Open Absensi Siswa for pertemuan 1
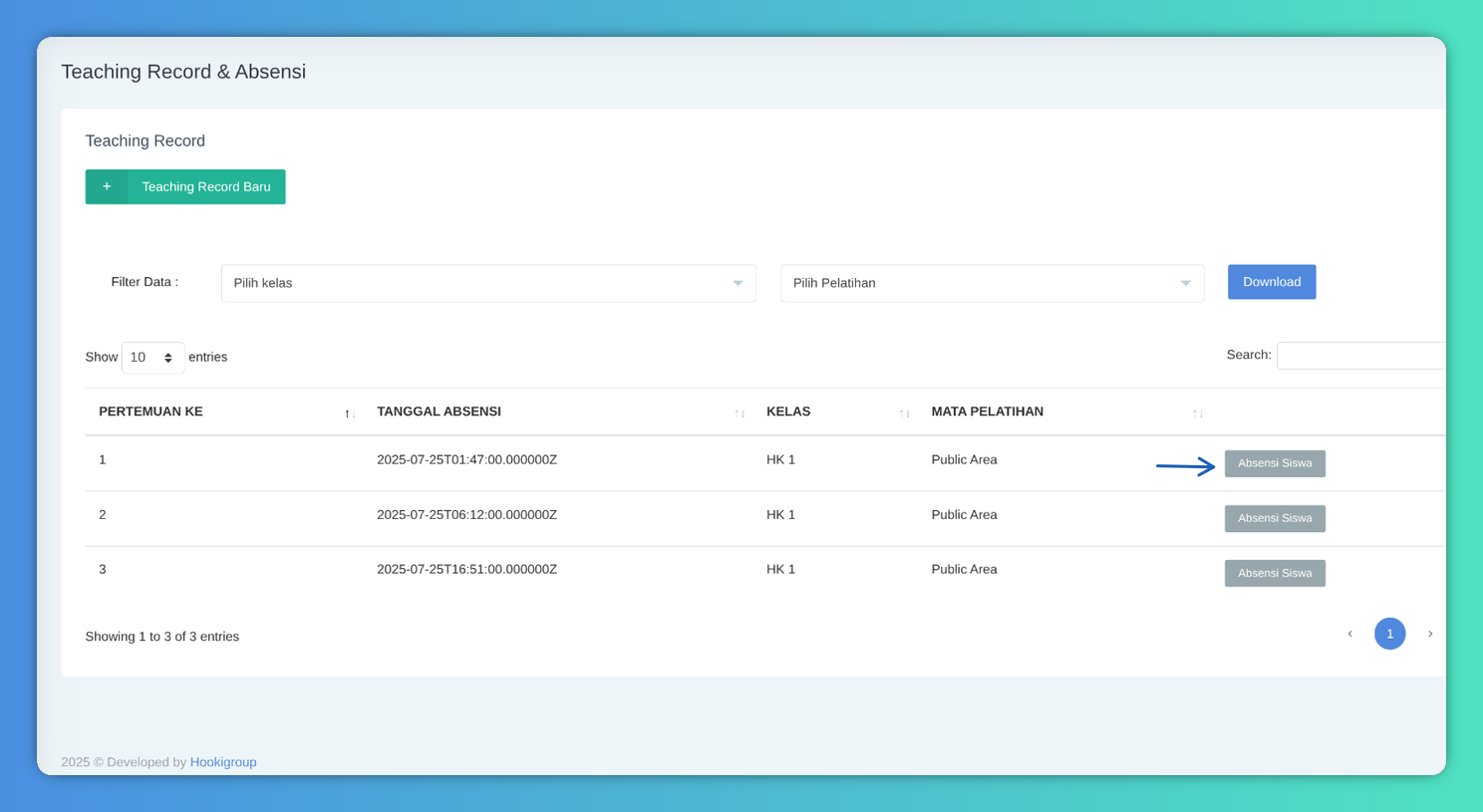Viewport: 1483px width, 812px height. (1275, 463)
